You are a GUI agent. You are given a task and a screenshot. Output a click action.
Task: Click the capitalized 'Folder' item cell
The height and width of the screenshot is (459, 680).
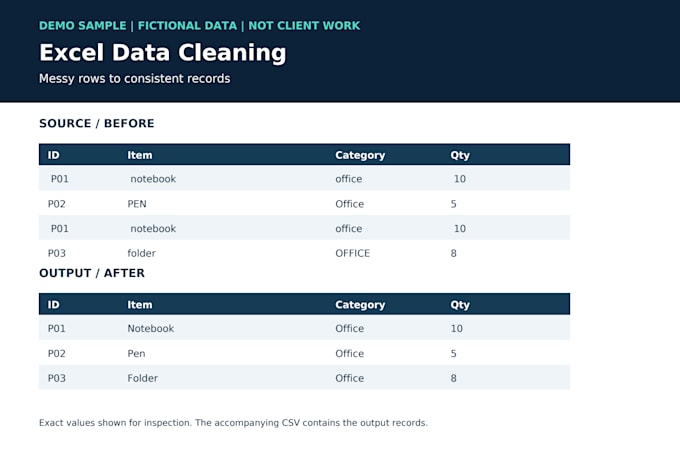(x=142, y=378)
